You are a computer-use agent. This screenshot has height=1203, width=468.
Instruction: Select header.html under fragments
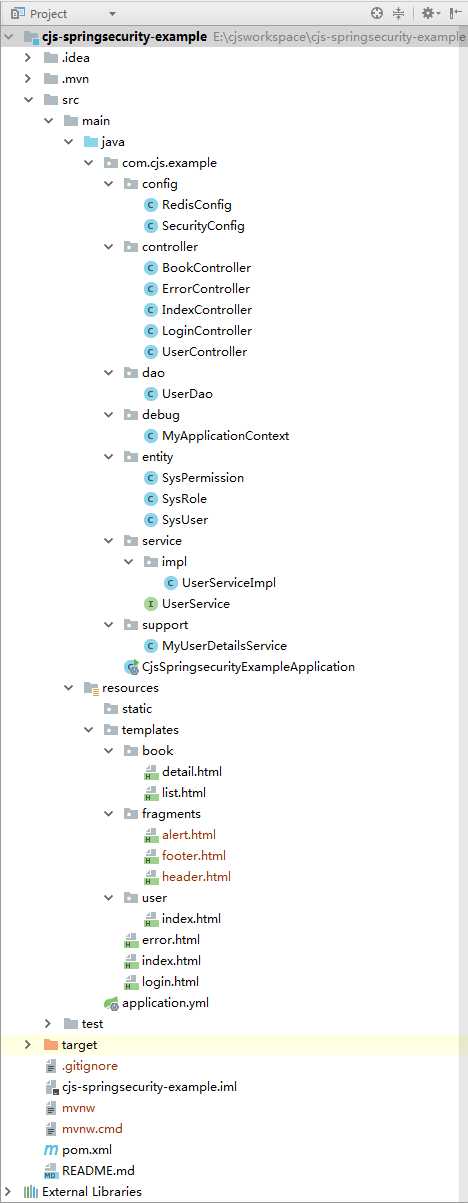(x=196, y=877)
